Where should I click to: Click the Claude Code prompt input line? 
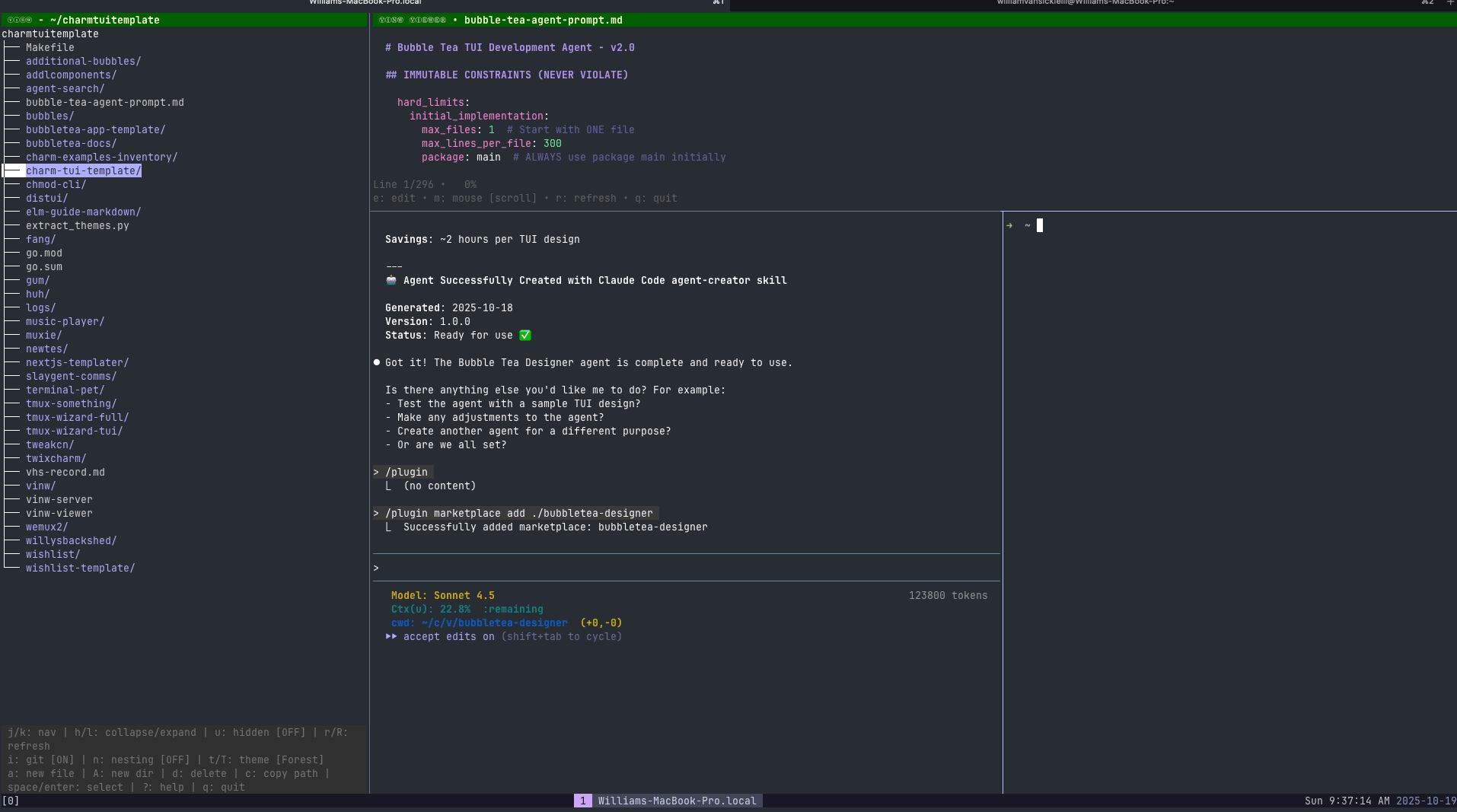pyautogui.click(x=685, y=568)
